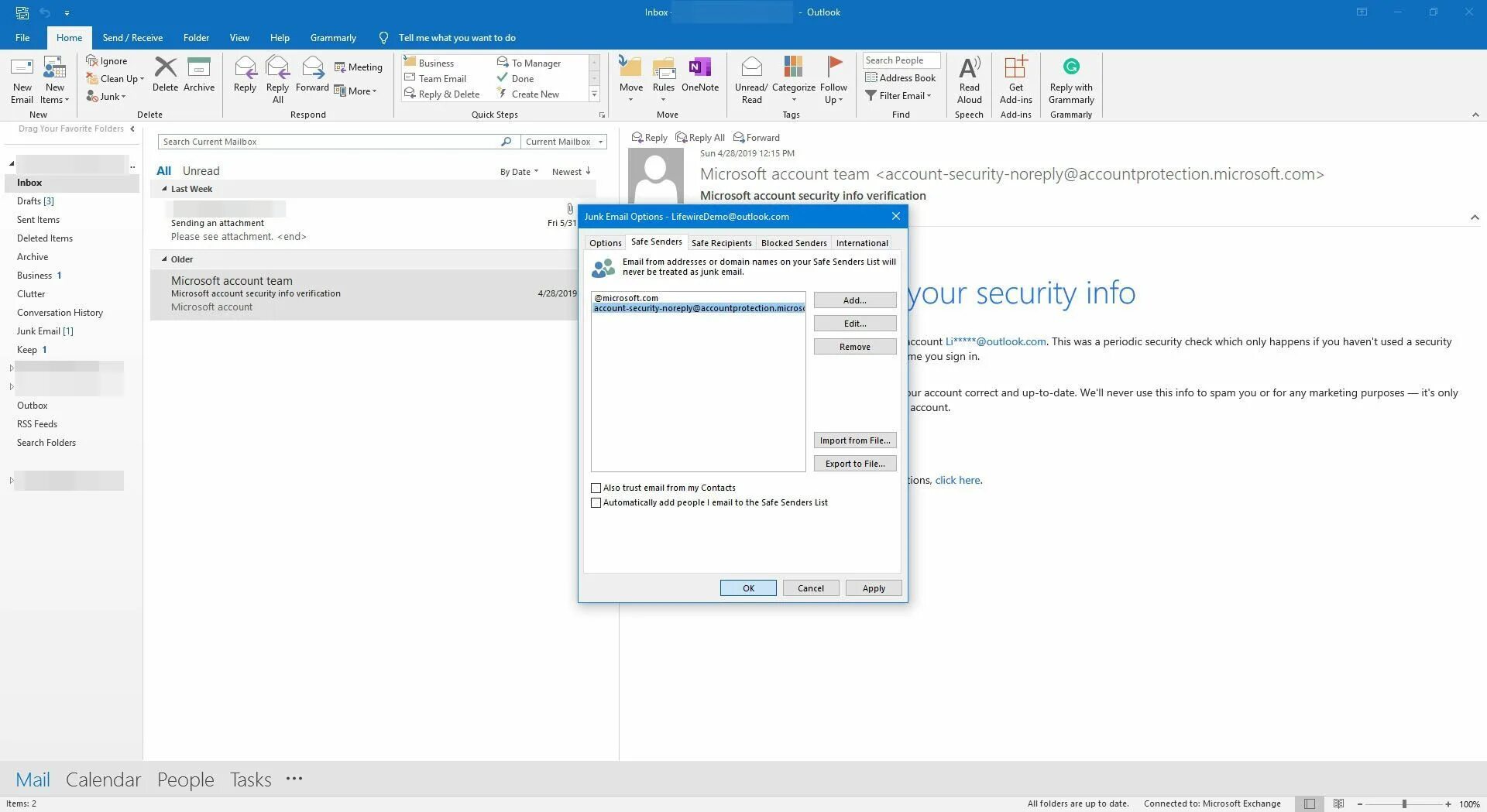The image size is (1487, 812).
Task: Show All messages filter
Action: coord(164,171)
